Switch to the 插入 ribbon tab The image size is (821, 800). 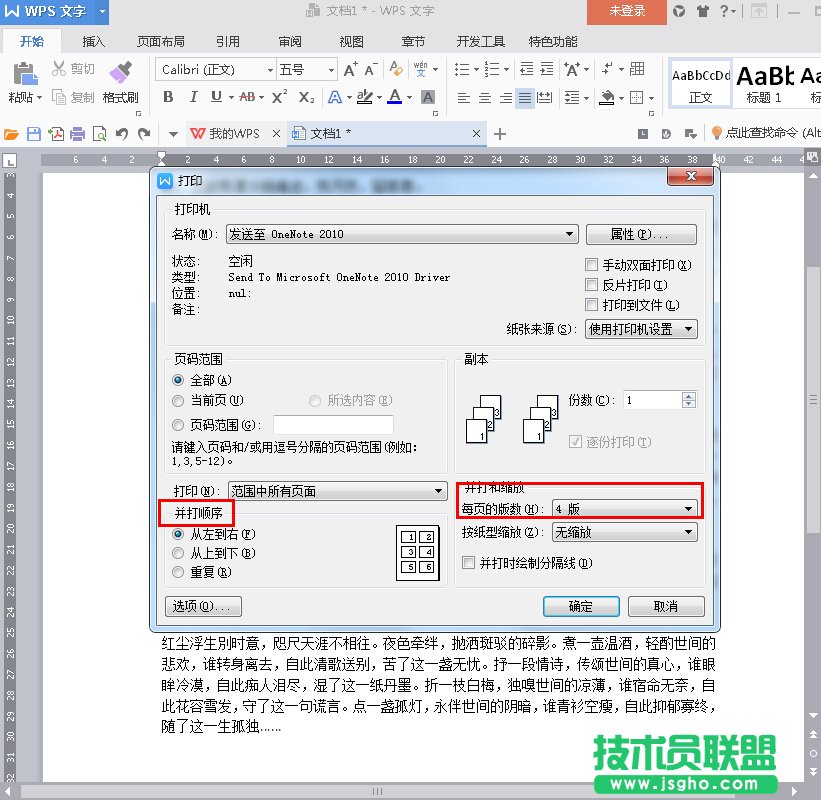[94, 42]
